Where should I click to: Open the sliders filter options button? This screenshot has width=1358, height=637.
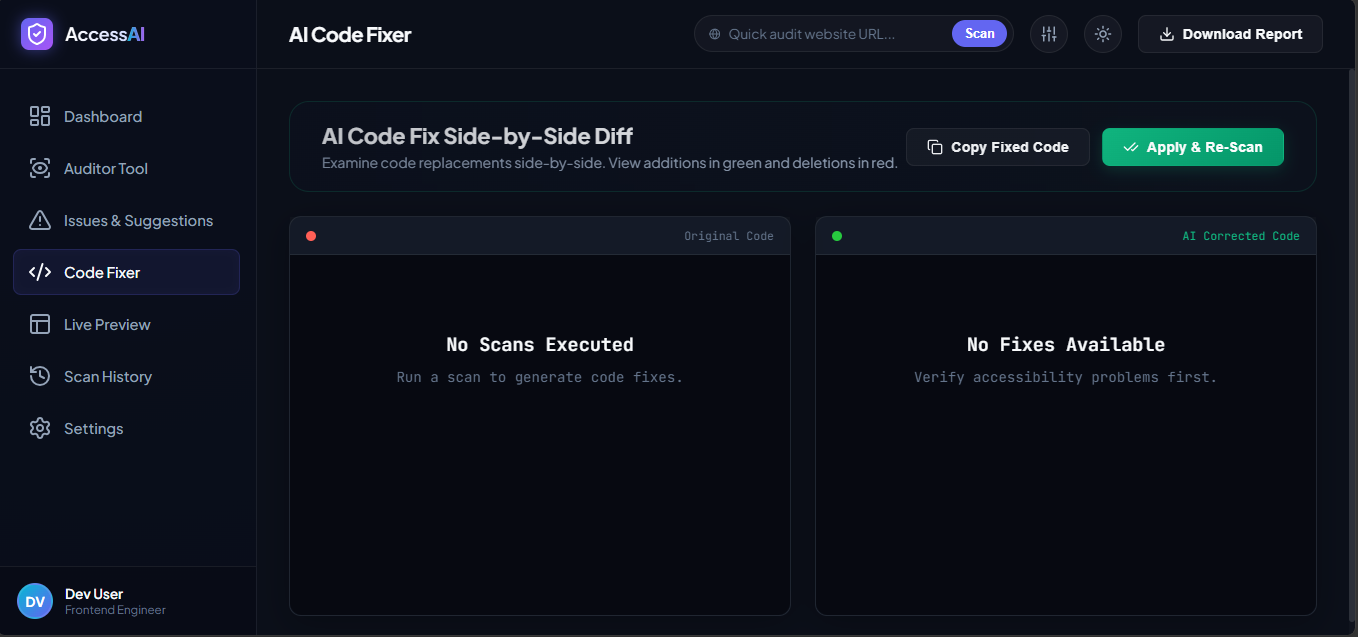click(1049, 34)
